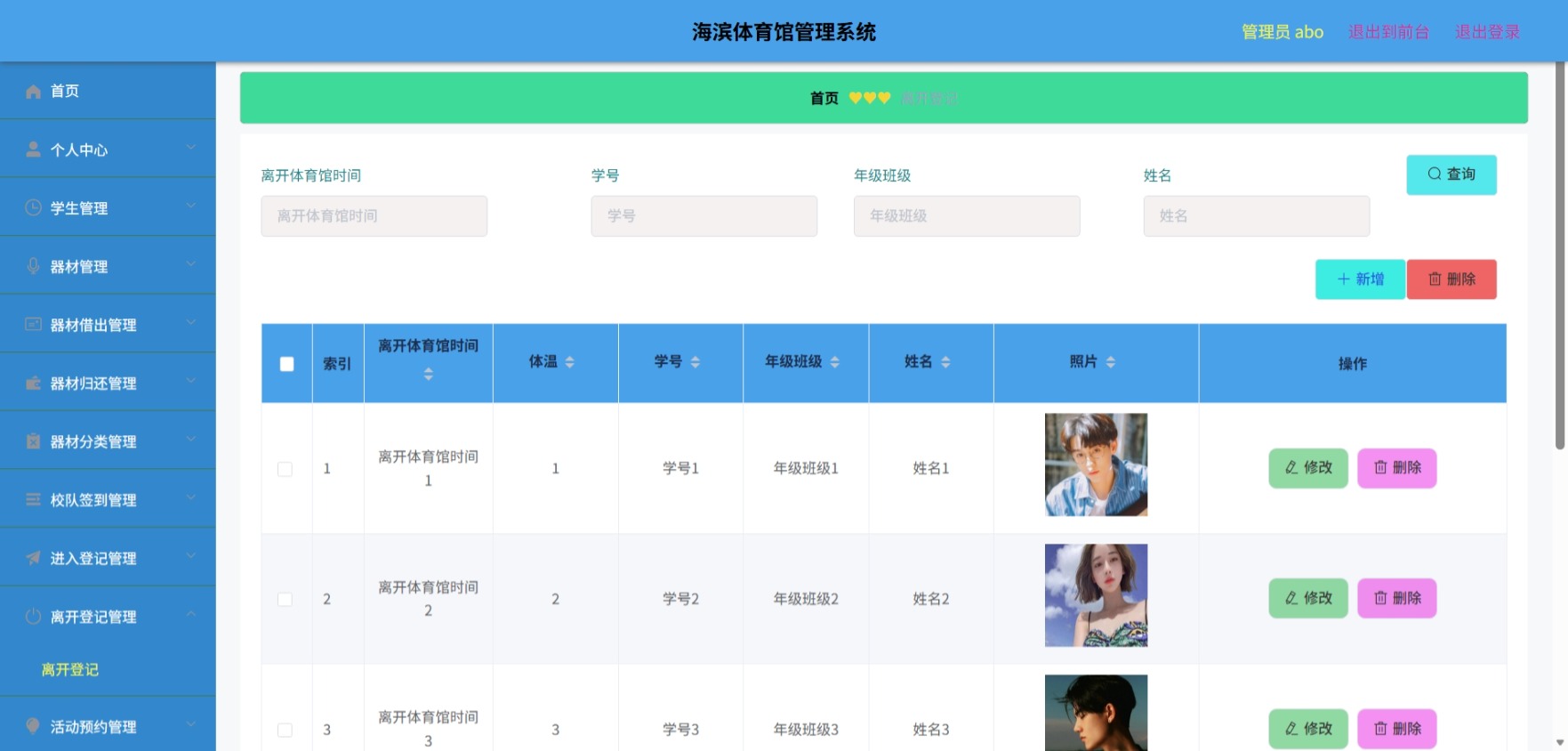
Task: Collapse the 离开登记管理 menu chevron
Action: [x=191, y=615]
